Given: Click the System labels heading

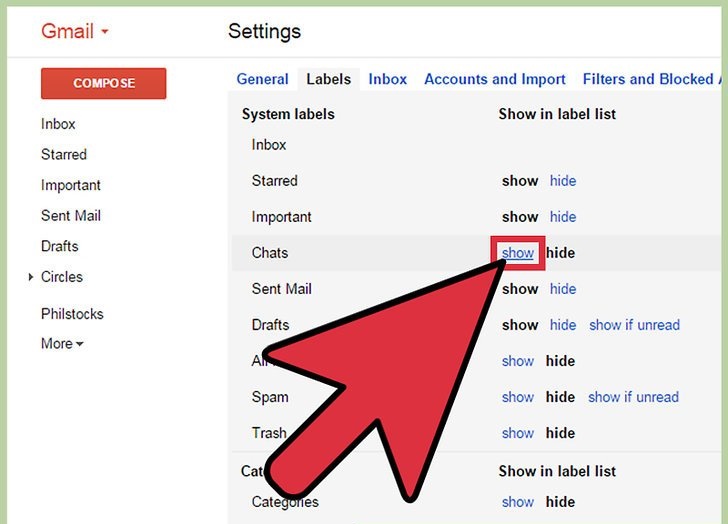Looking at the screenshot, I should [288, 114].
